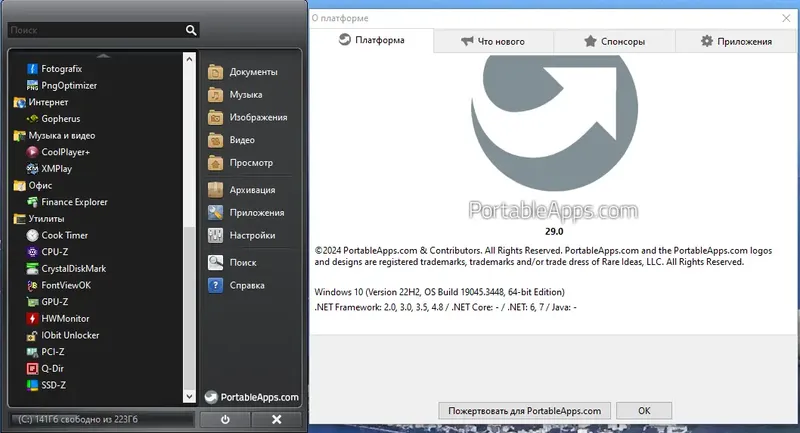Click the power eject button
Screen dimensions: 800x433
[x=225, y=419]
